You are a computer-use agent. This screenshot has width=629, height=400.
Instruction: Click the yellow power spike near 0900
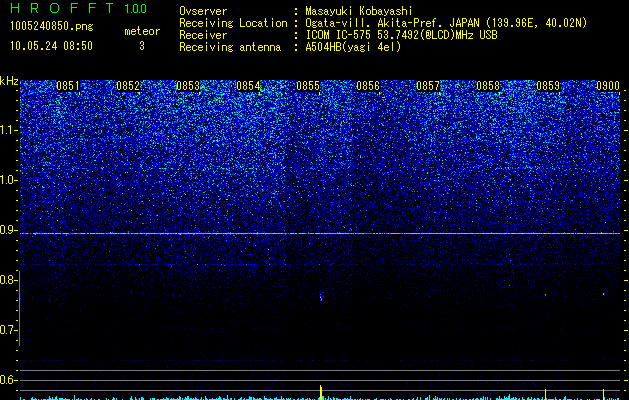click(x=604, y=394)
